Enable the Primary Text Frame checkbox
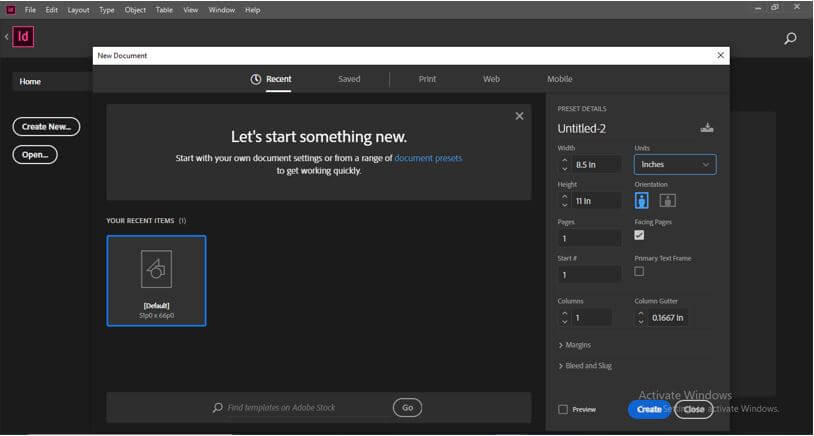This screenshot has height=436, width=814. point(639,271)
